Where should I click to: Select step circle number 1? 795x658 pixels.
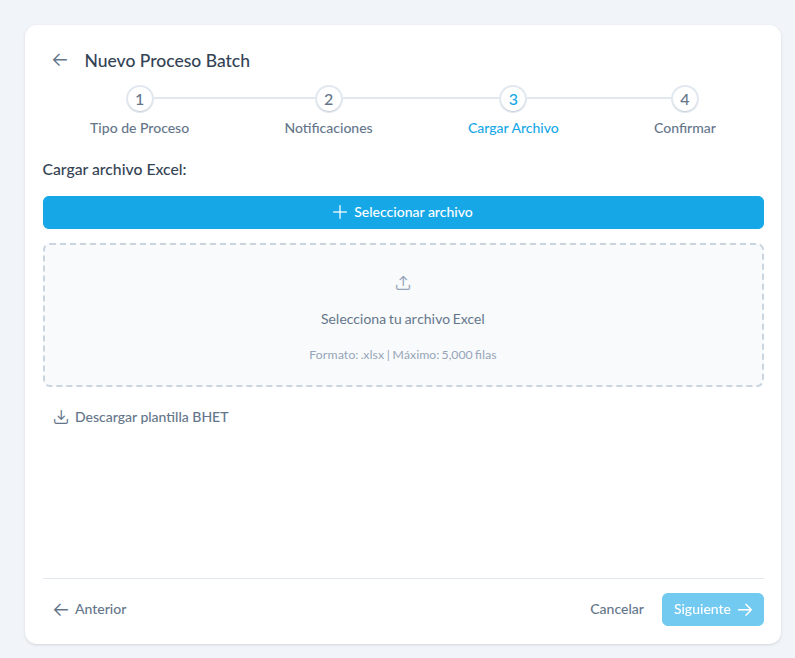click(x=139, y=100)
